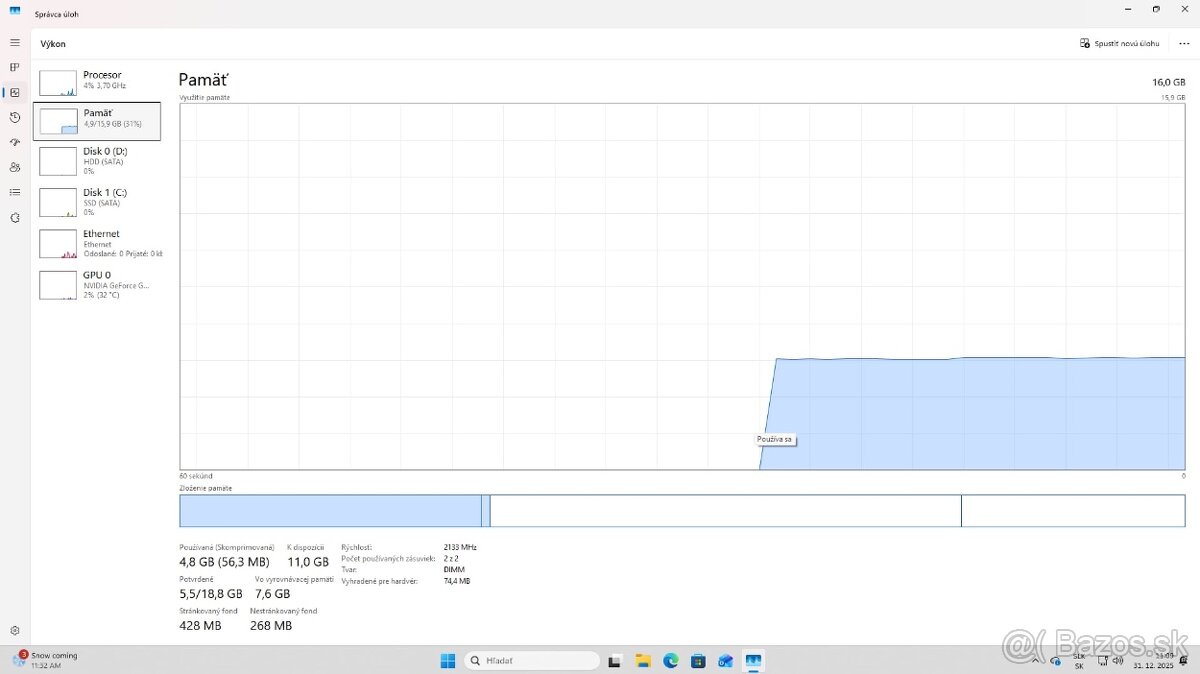
Task: Click the memory composition bar's in-use segment
Action: pos(330,511)
